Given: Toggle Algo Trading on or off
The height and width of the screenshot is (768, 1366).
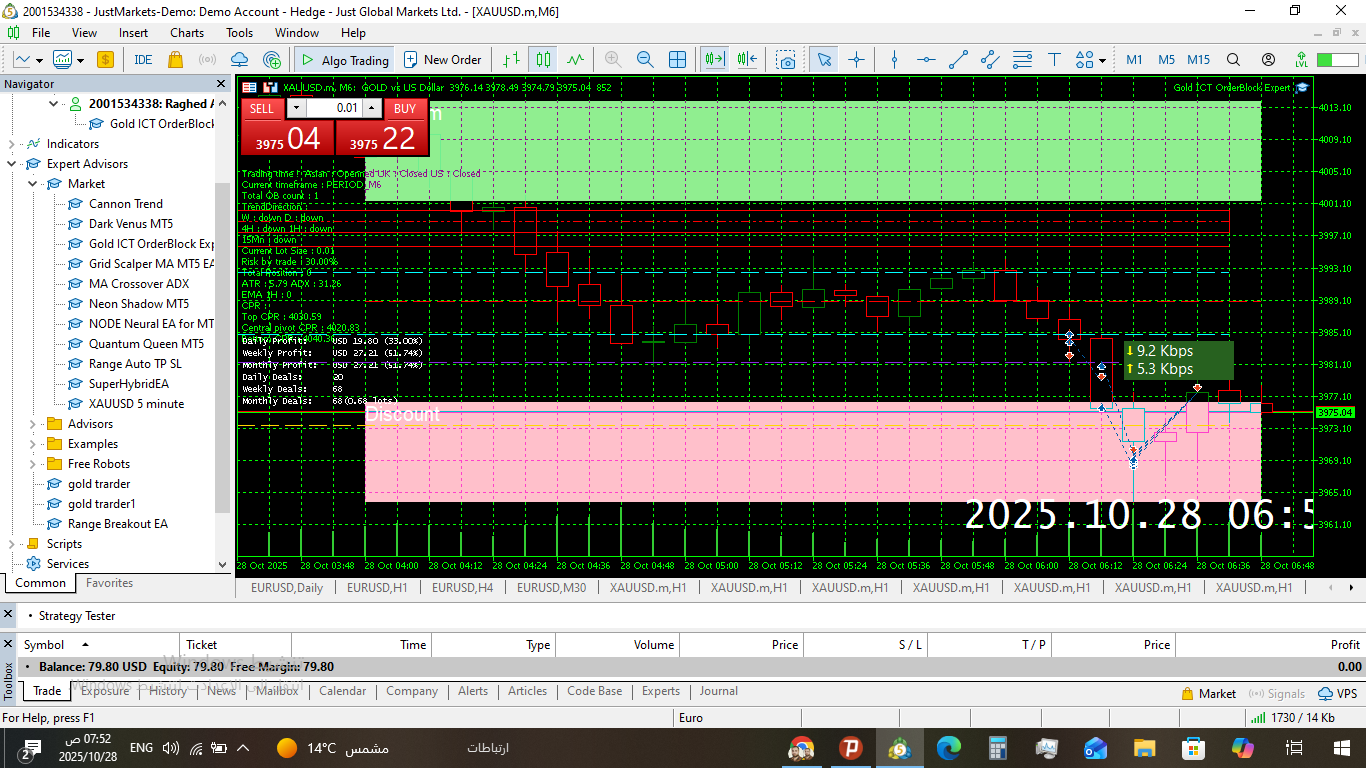Looking at the screenshot, I should pyautogui.click(x=345, y=60).
